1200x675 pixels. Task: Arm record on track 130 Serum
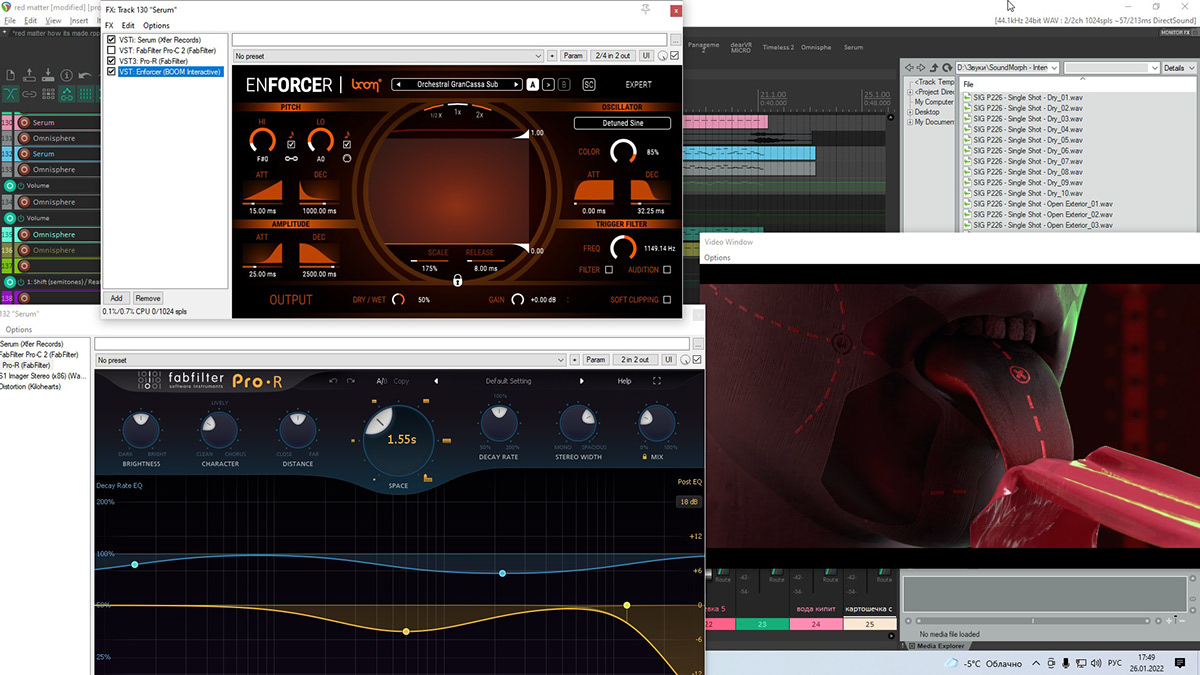click(24, 122)
